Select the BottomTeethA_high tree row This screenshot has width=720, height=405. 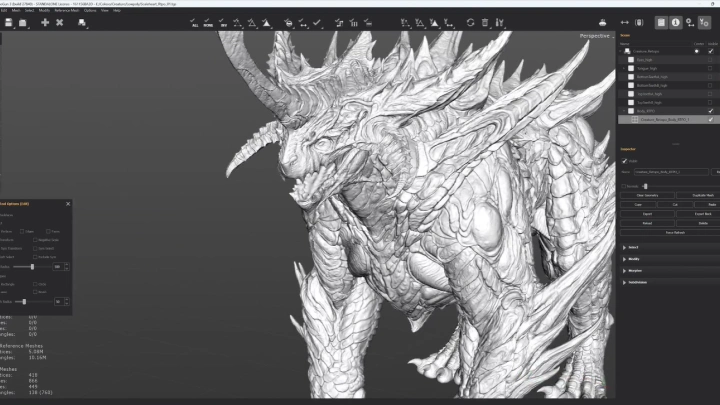click(x=668, y=77)
